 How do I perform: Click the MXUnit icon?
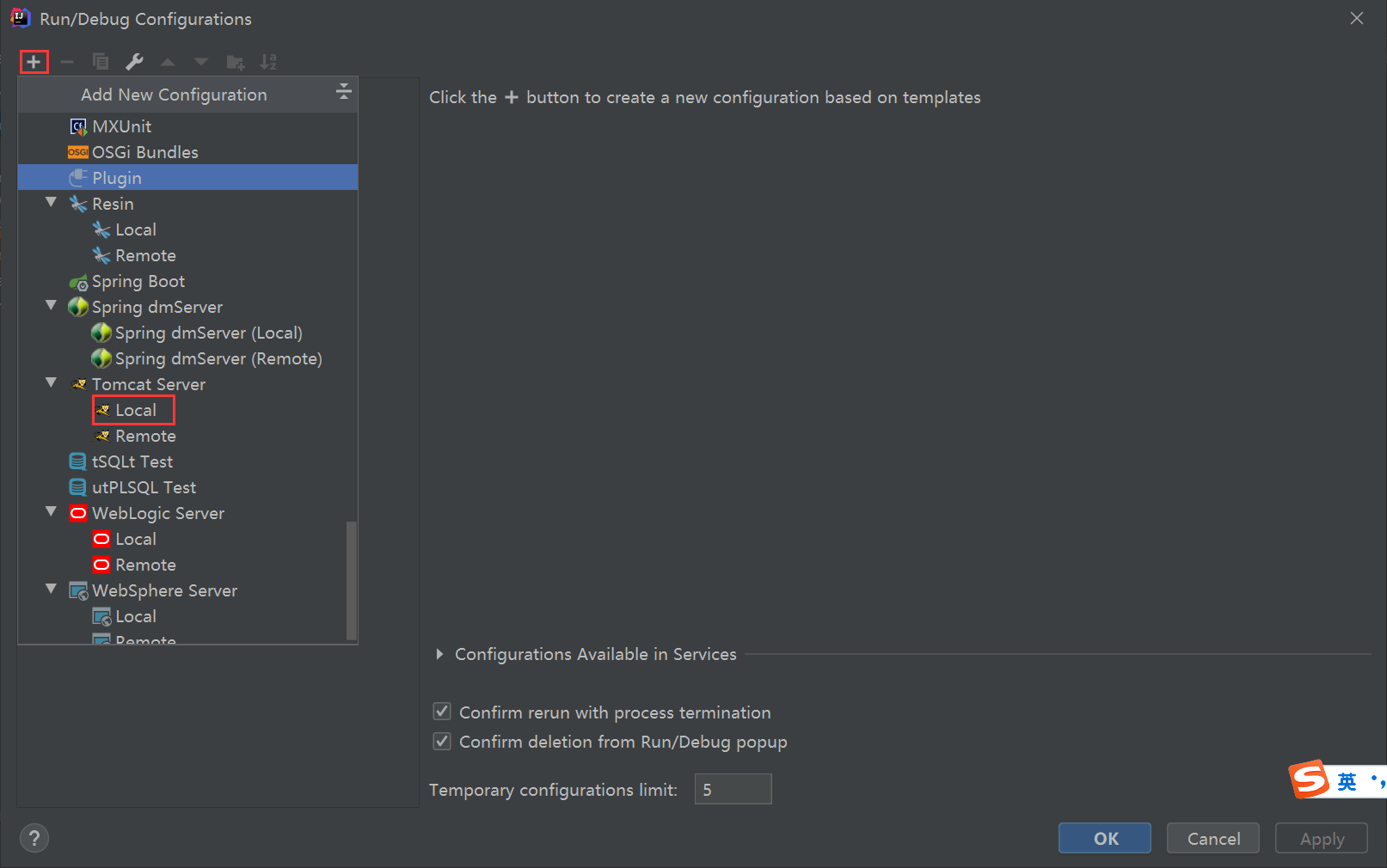click(77, 127)
